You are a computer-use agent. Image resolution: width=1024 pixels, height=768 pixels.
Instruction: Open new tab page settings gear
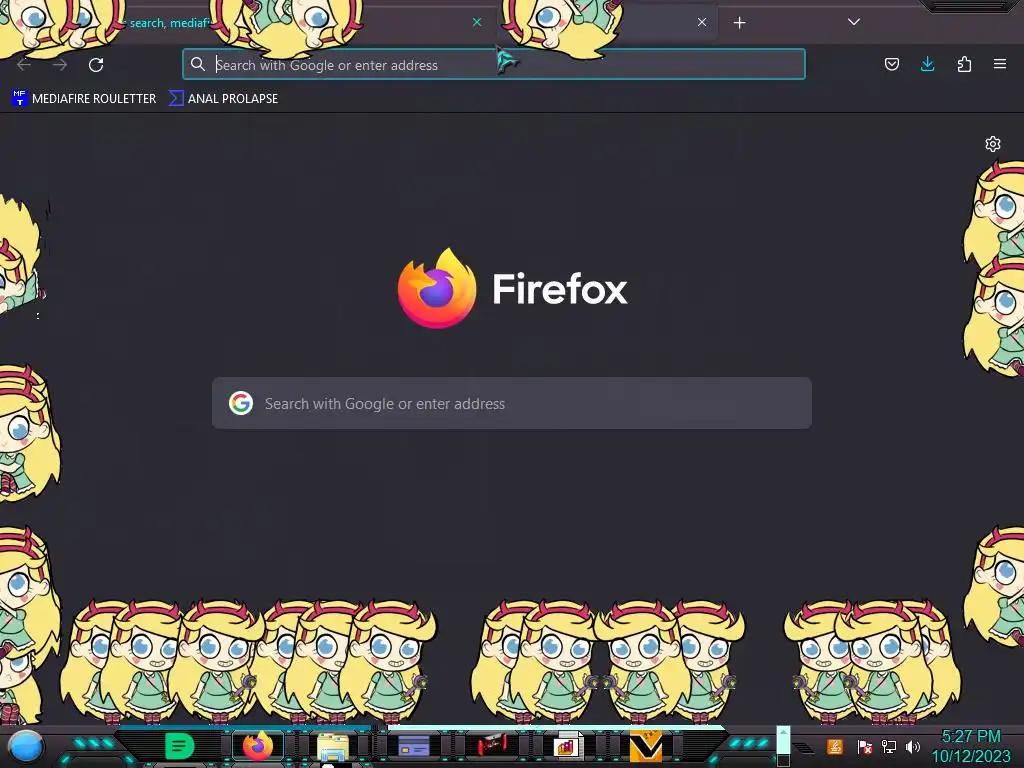[993, 144]
